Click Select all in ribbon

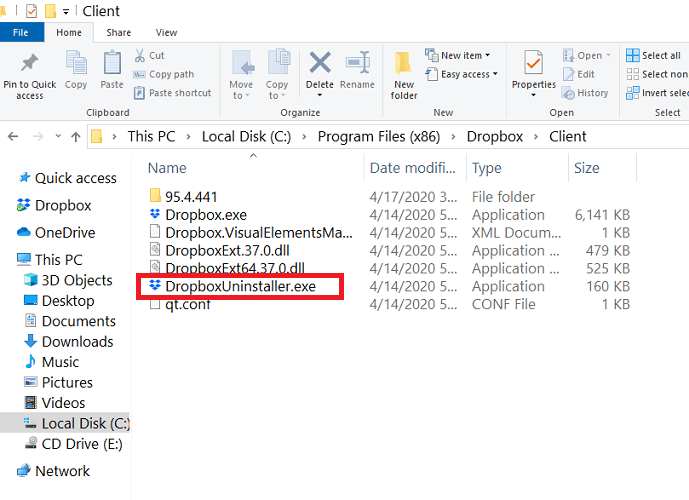(x=653, y=55)
